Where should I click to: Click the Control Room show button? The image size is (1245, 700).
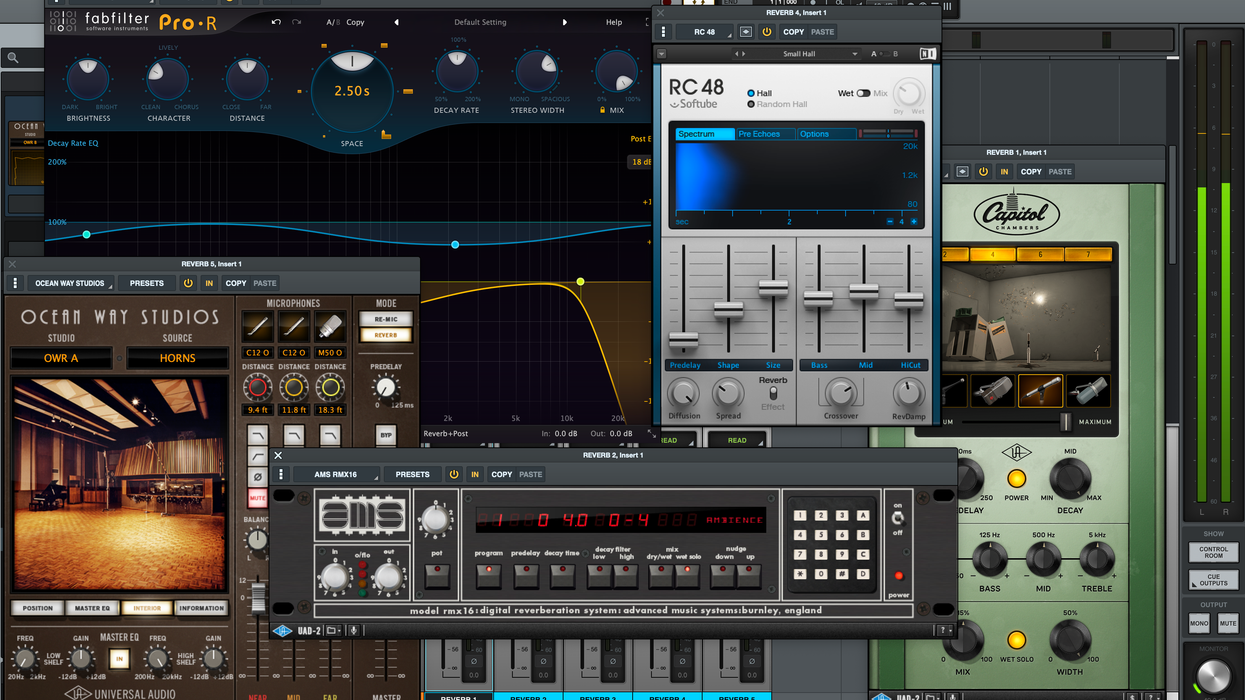[1213, 554]
